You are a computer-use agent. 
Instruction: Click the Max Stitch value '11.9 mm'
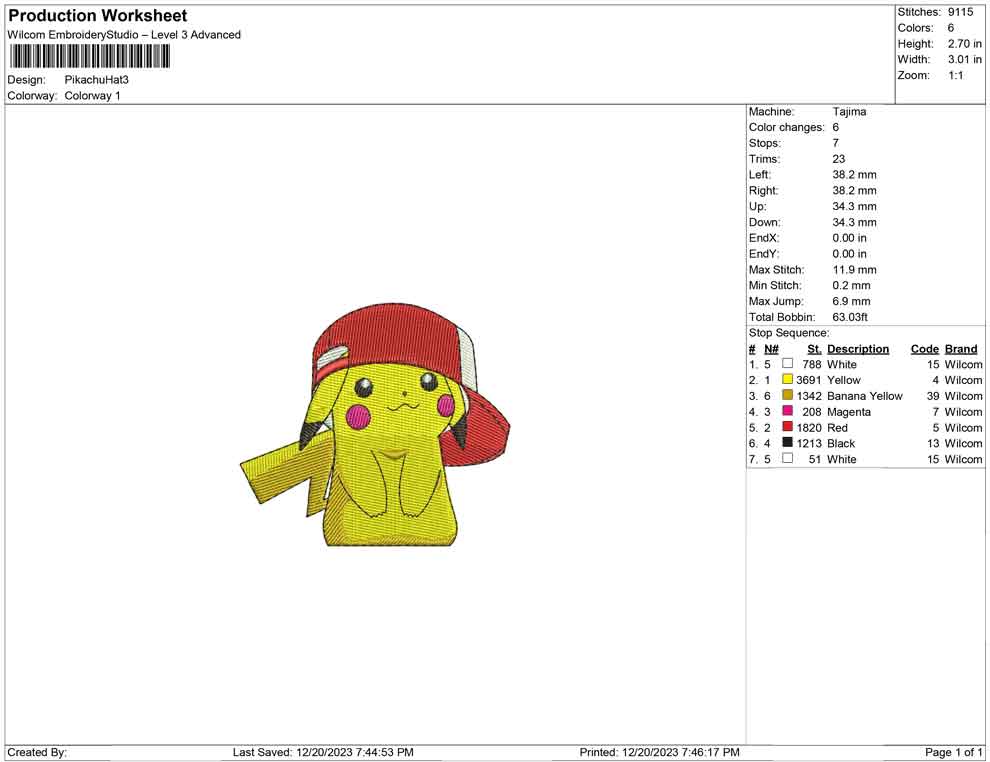pos(854,270)
